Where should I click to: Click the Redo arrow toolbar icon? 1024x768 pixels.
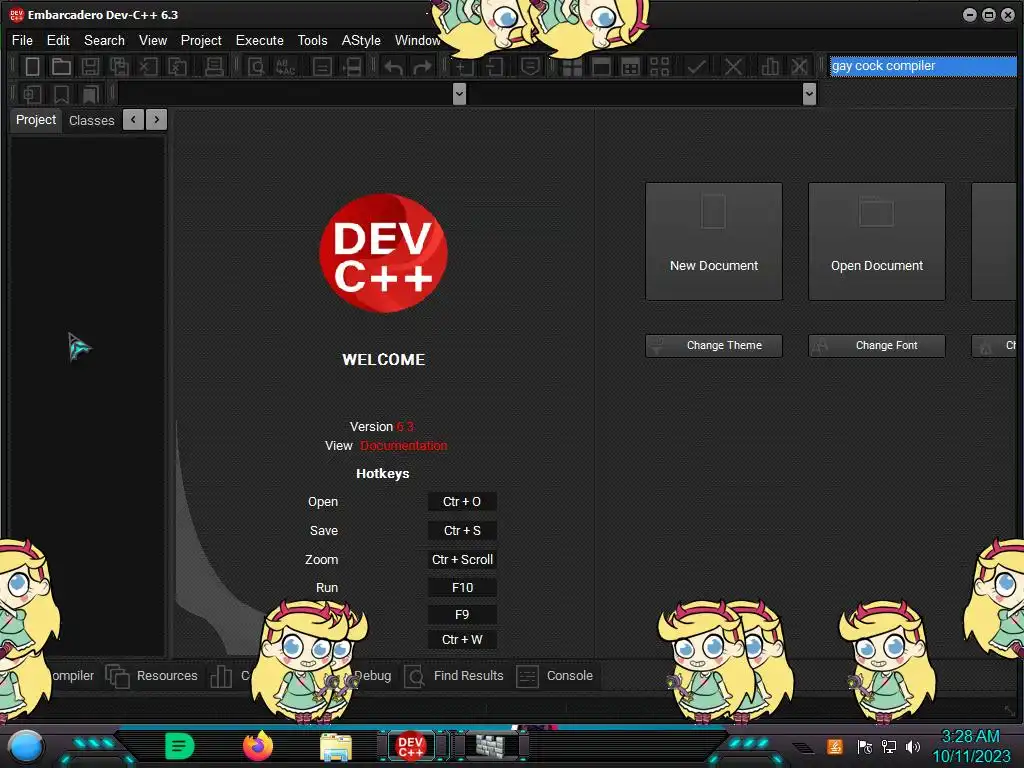pos(423,67)
